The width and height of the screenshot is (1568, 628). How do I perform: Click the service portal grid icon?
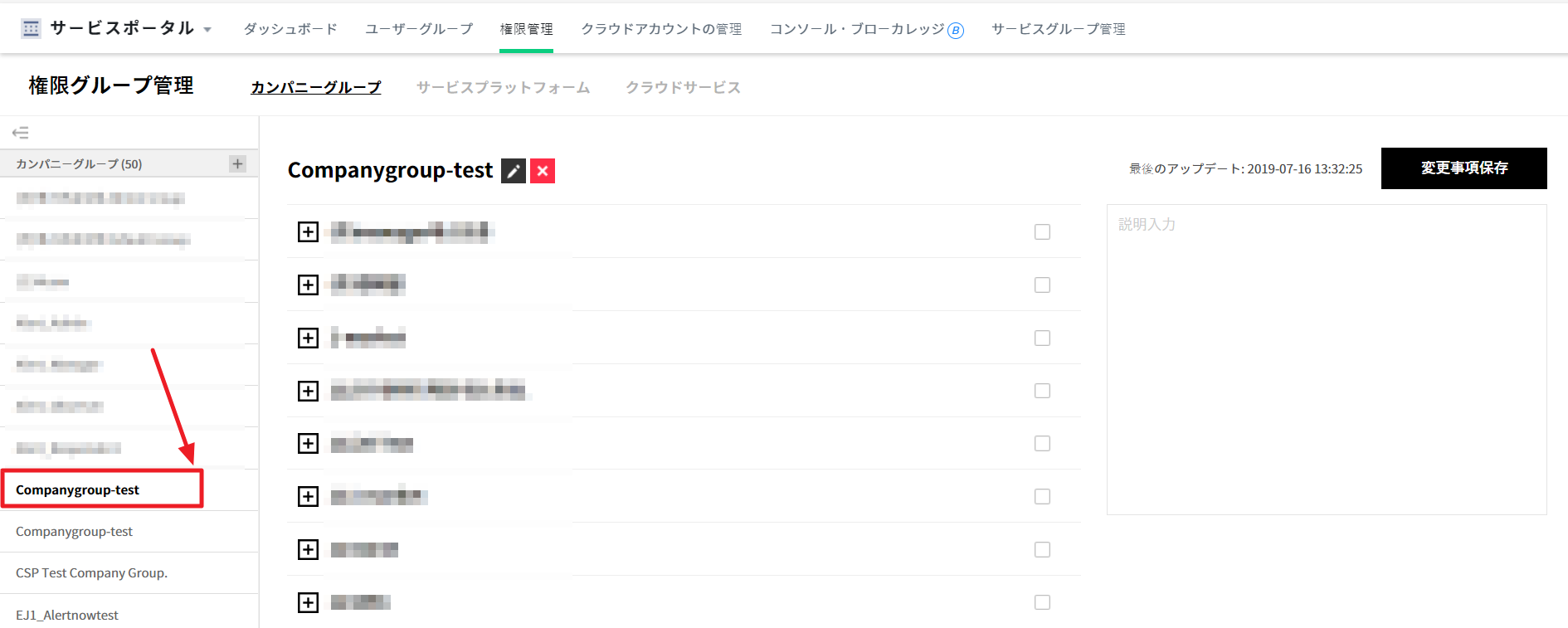point(31,29)
